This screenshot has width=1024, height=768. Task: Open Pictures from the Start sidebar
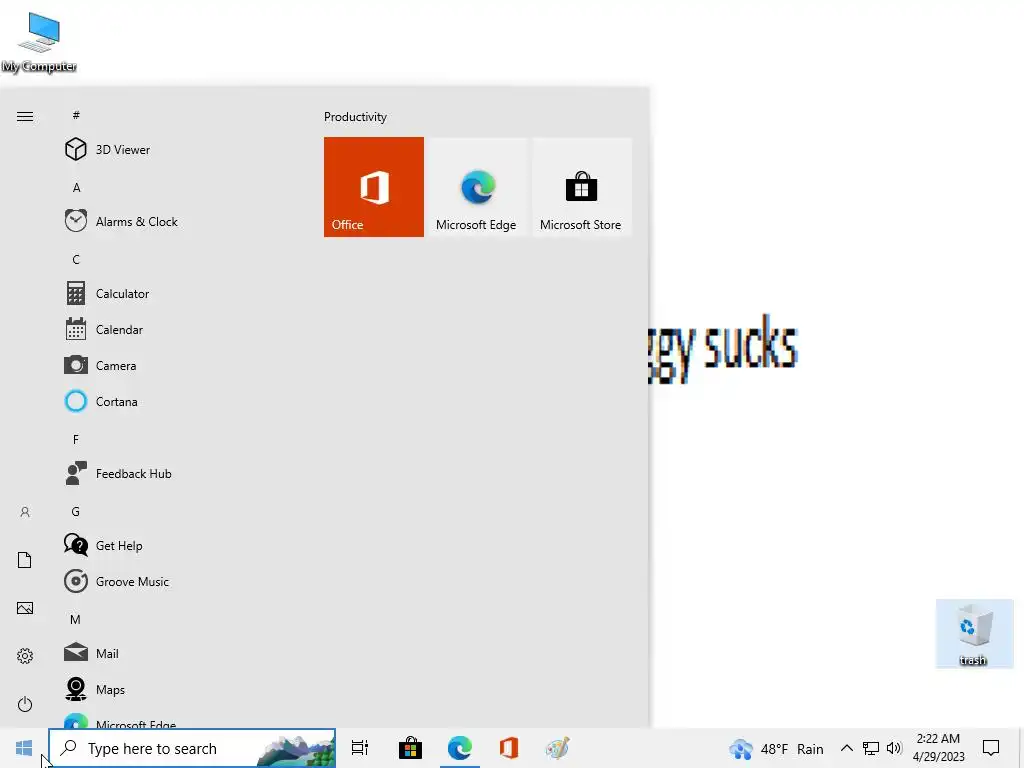[25, 608]
